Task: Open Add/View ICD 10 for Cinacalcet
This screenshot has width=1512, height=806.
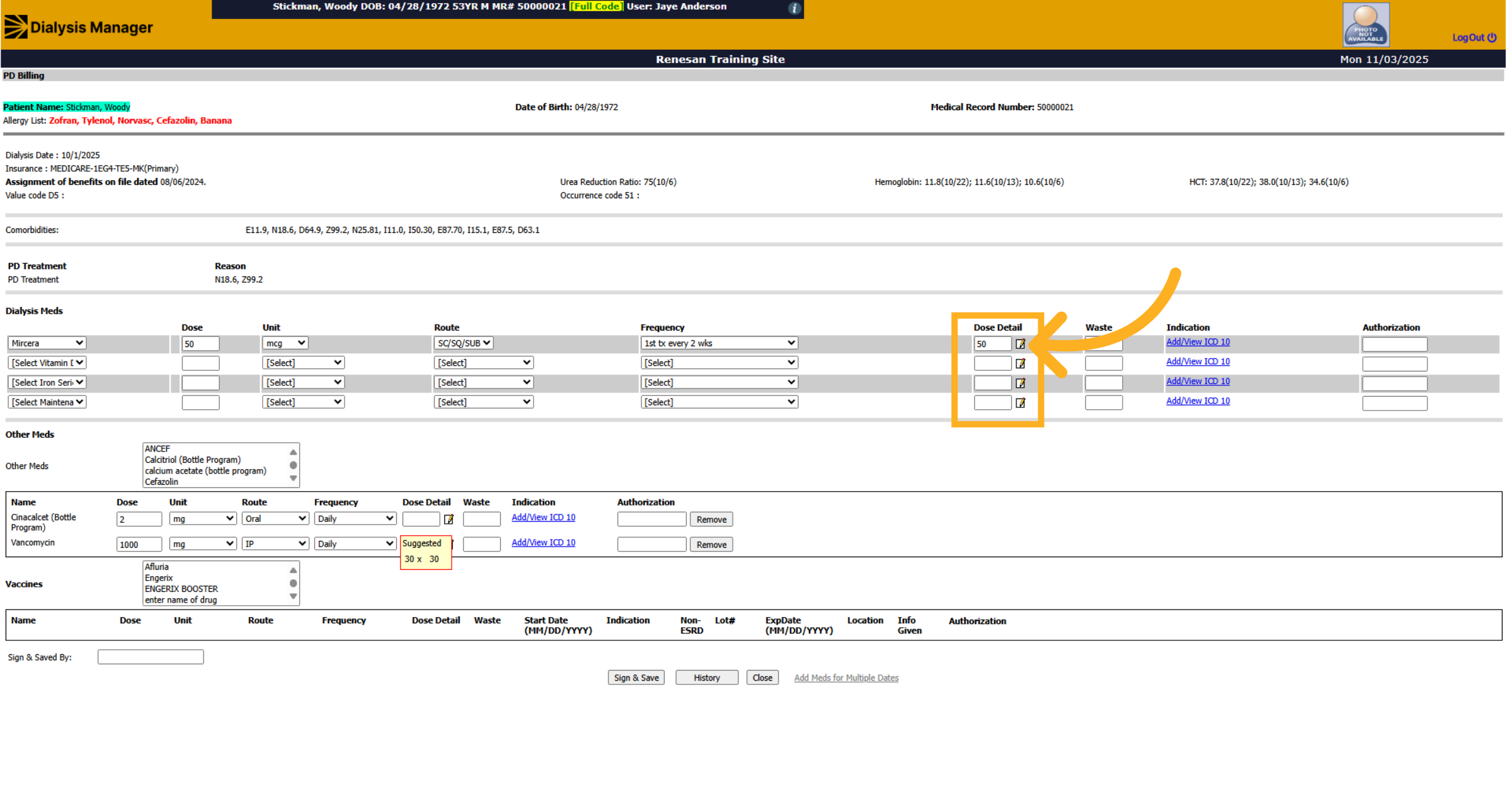Action: tap(544, 517)
